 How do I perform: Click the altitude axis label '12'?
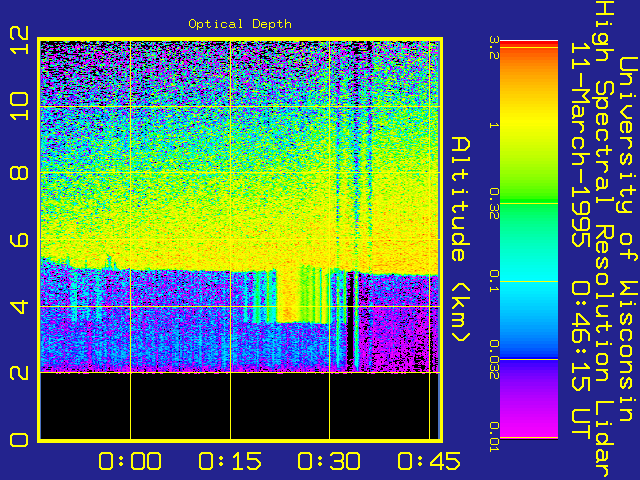coord(19,40)
